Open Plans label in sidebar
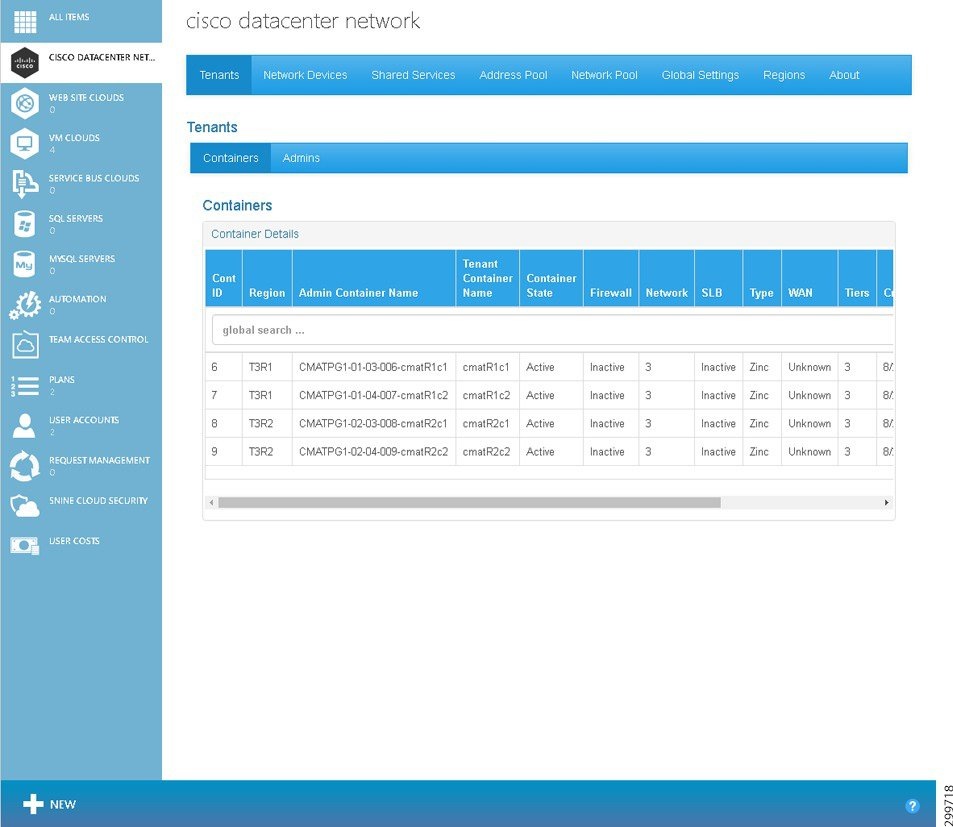 [62, 380]
